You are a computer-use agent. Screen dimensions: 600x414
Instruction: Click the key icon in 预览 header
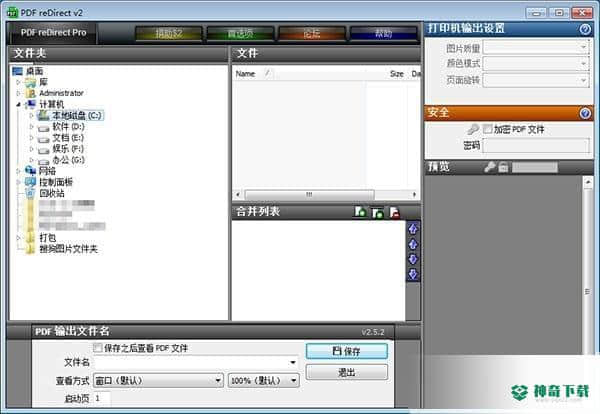click(489, 167)
